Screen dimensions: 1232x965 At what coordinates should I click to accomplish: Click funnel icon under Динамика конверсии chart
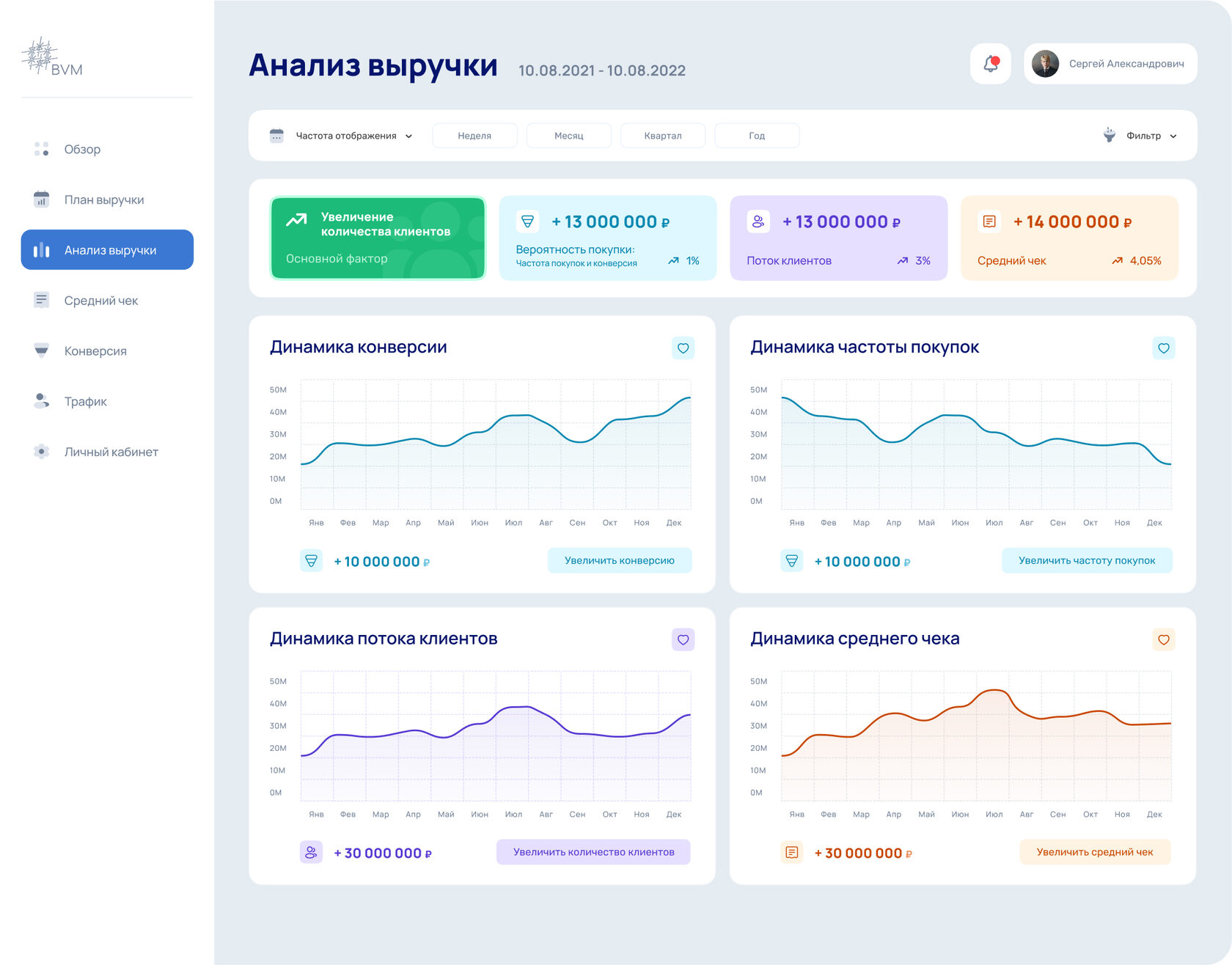311,561
